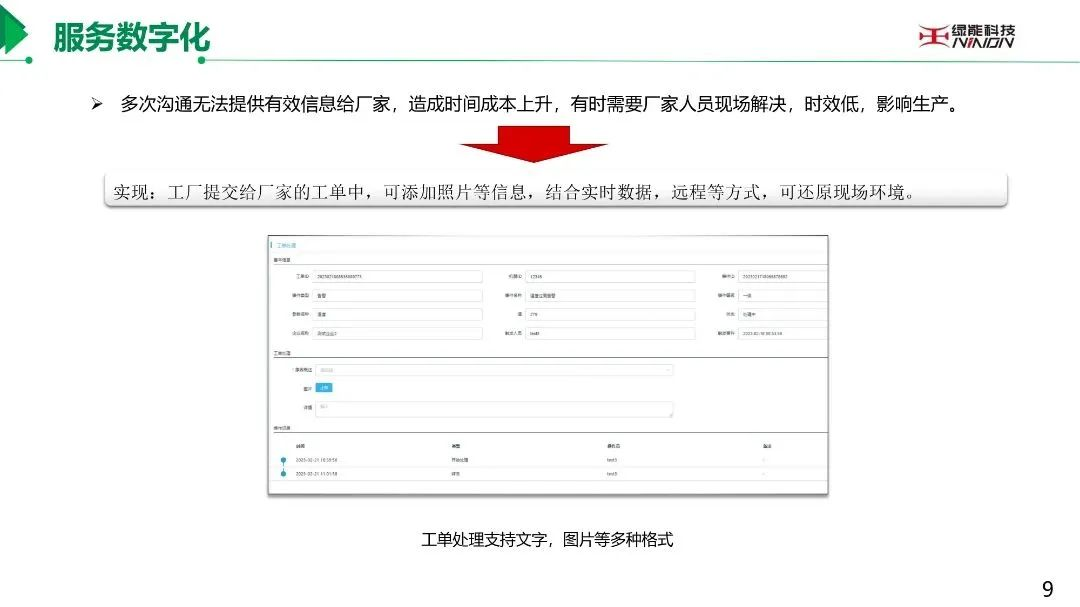Click the work order ID field
1080x607 pixels.
pyautogui.click(x=397, y=277)
